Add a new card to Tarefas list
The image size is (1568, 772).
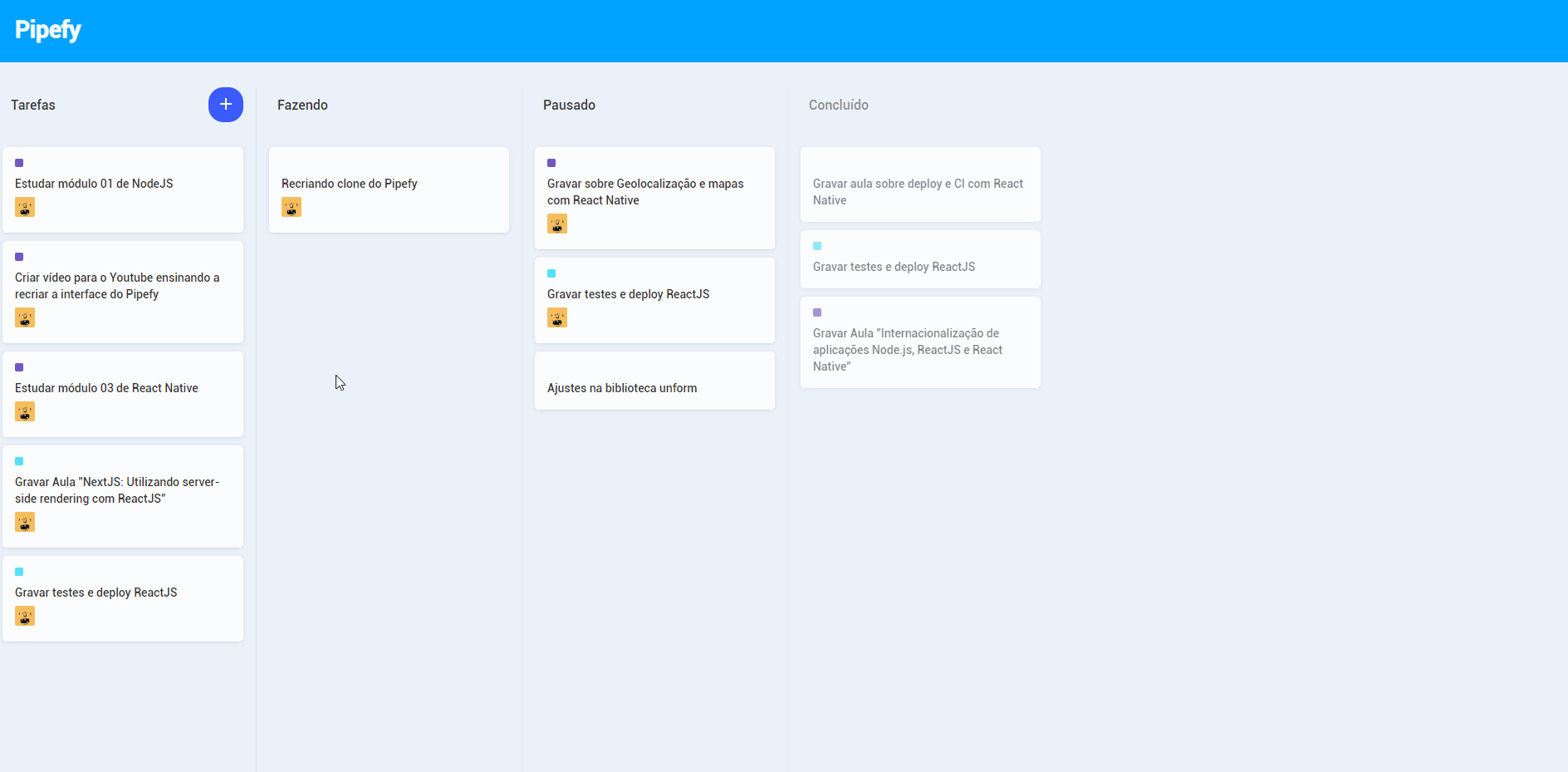[226, 105]
